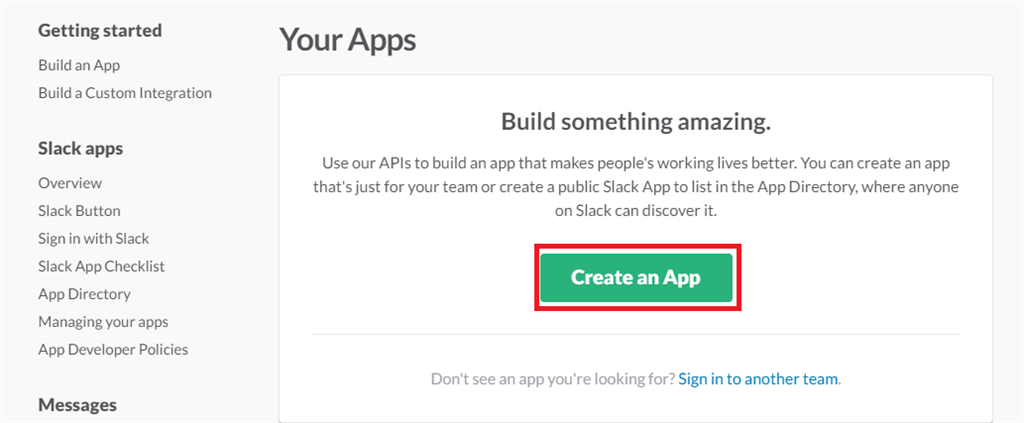1024x423 pixels.
Task: Go to Managing your apps
Action: point(103,322)
